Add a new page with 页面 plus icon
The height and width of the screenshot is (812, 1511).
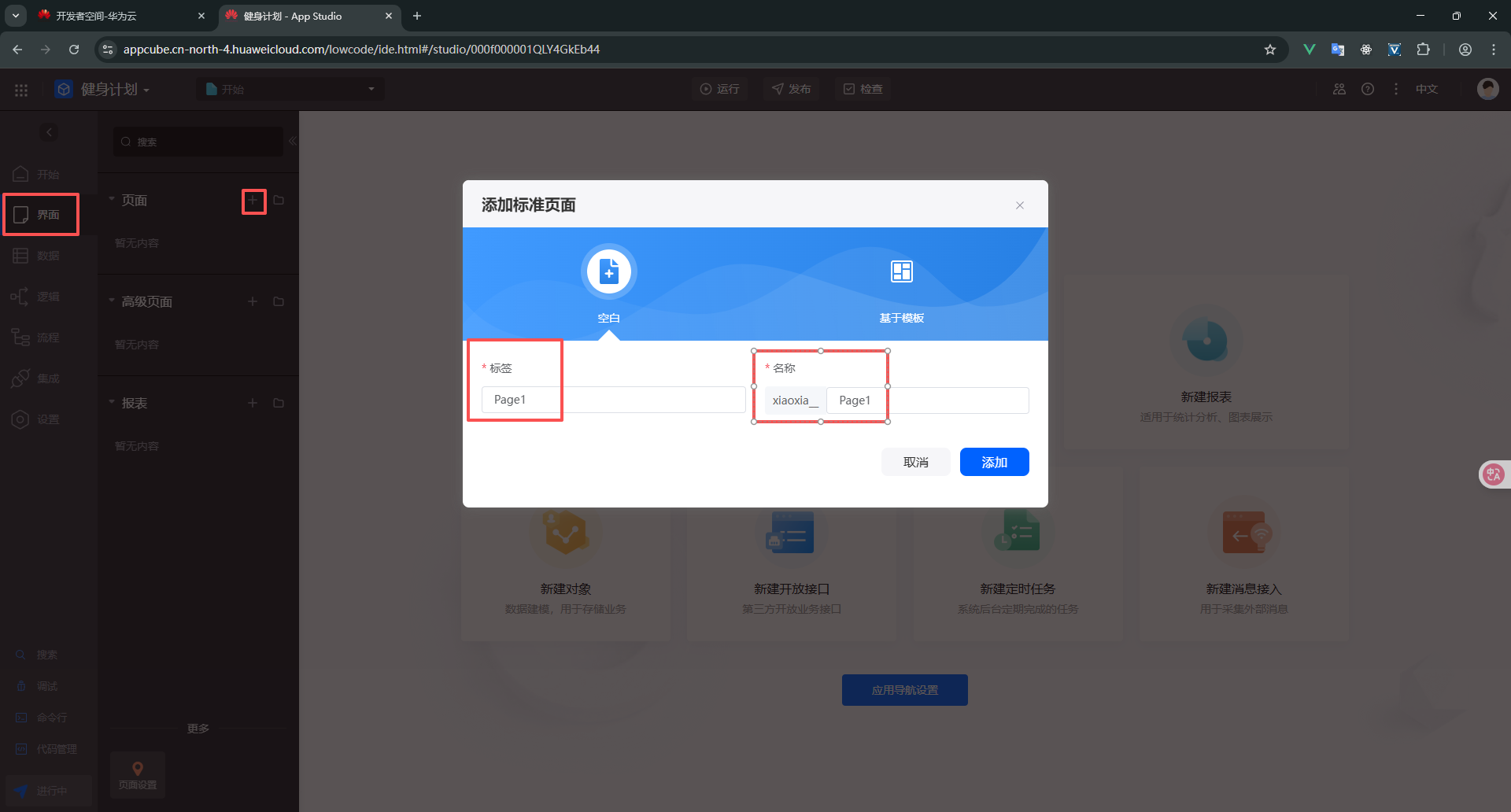tap(253, 201)
